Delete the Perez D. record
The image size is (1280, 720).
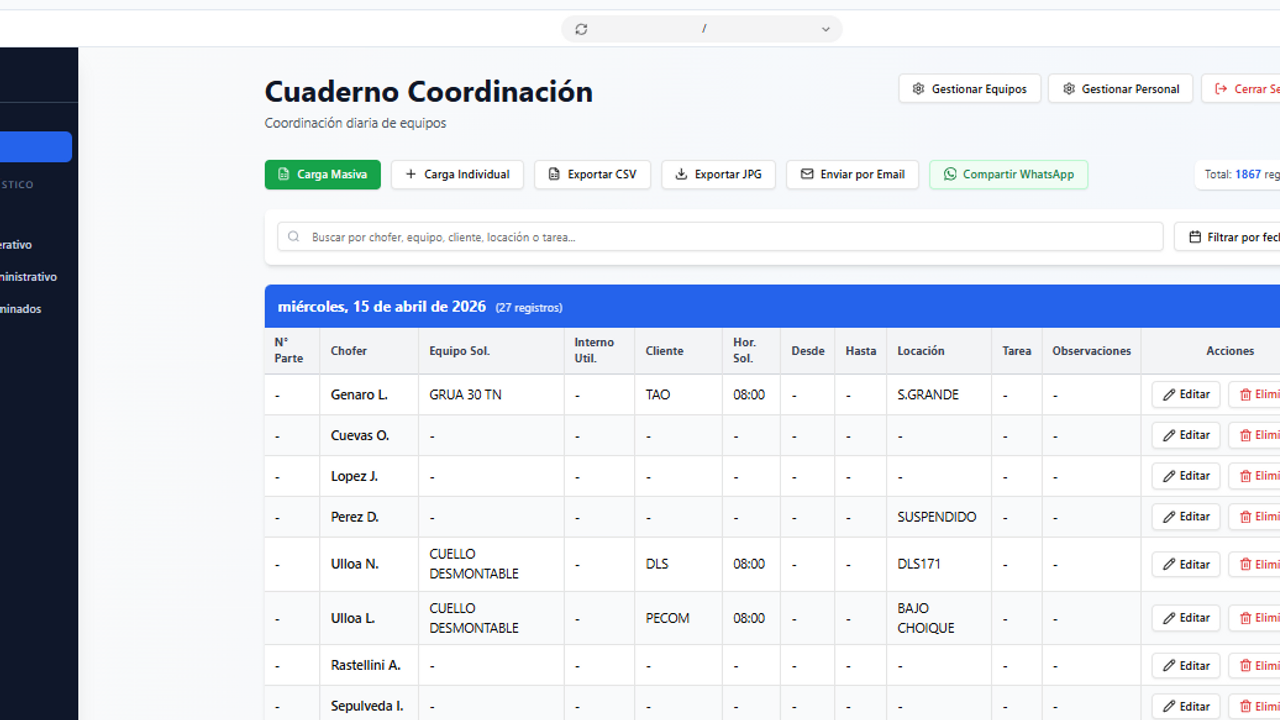click(x=1254, y=517)
